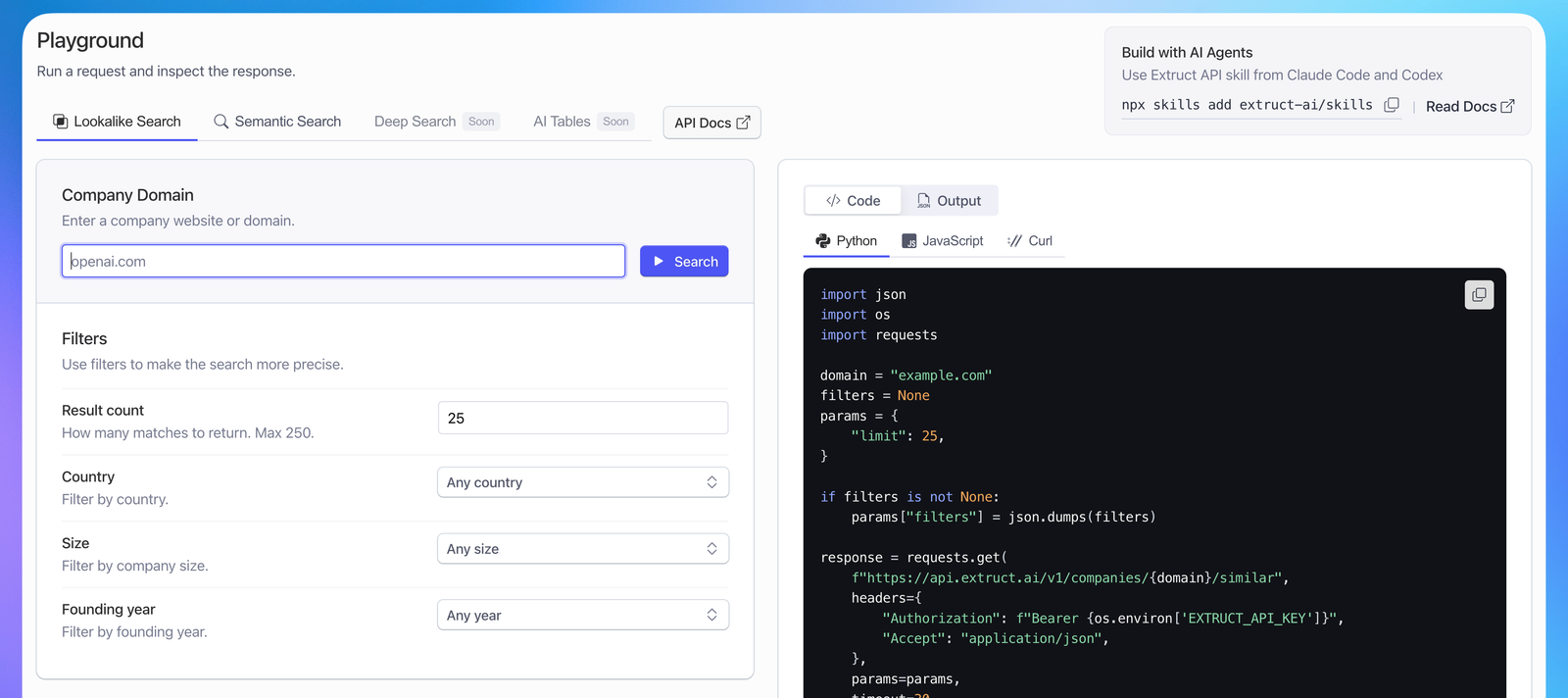Select the Curl code tab
Screen dimensions: 1568x698
click(x=1030, y=241)
